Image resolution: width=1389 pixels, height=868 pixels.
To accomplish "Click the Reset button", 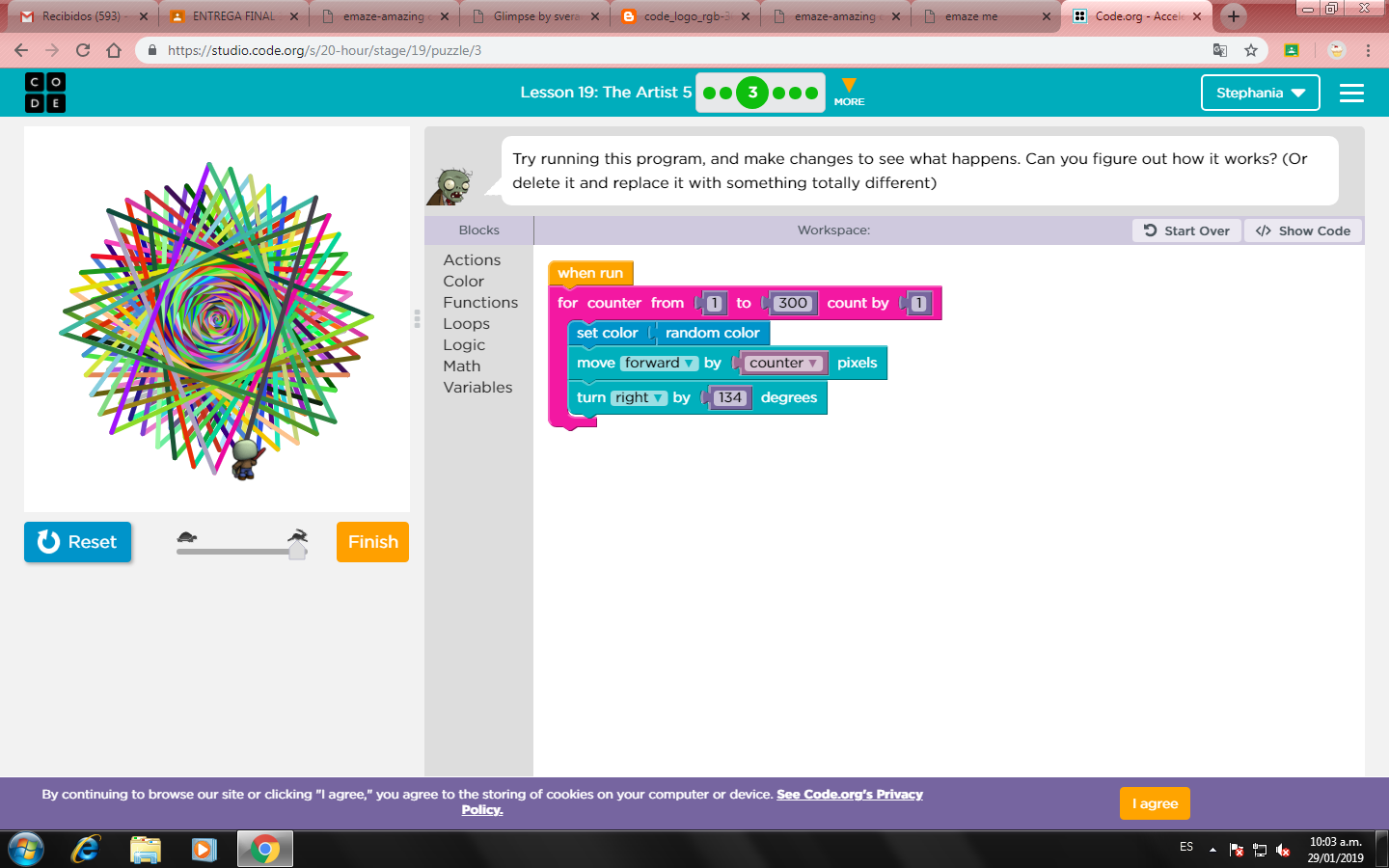I will (77, 542).
